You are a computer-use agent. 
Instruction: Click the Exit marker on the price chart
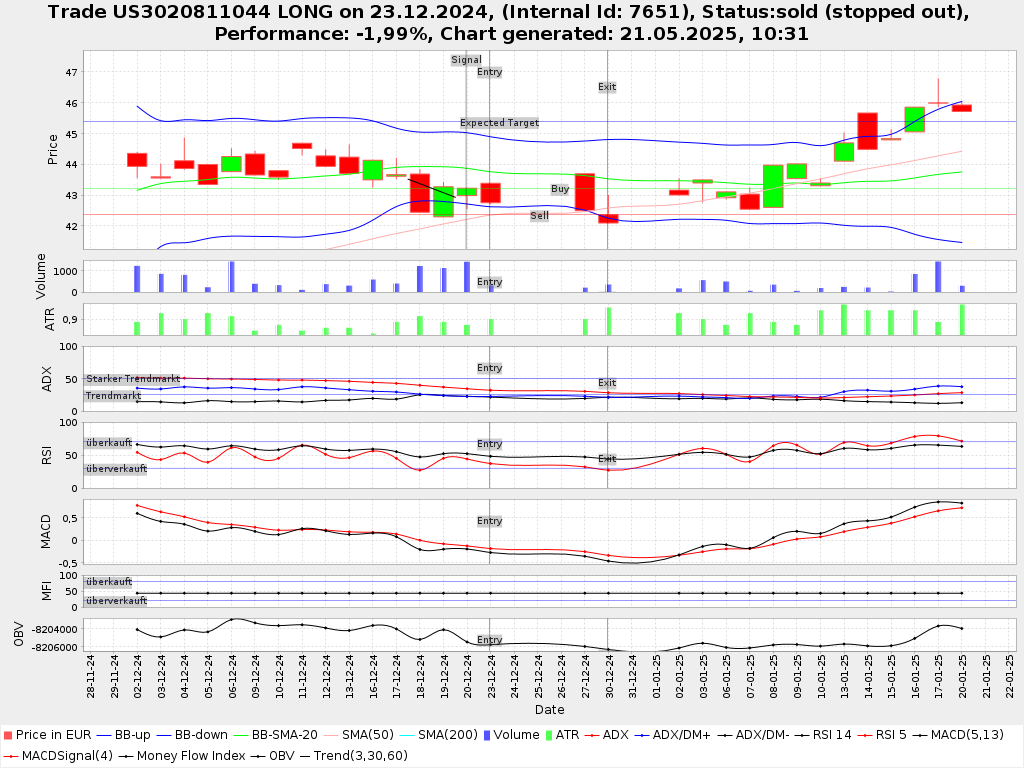pos(607,87)
